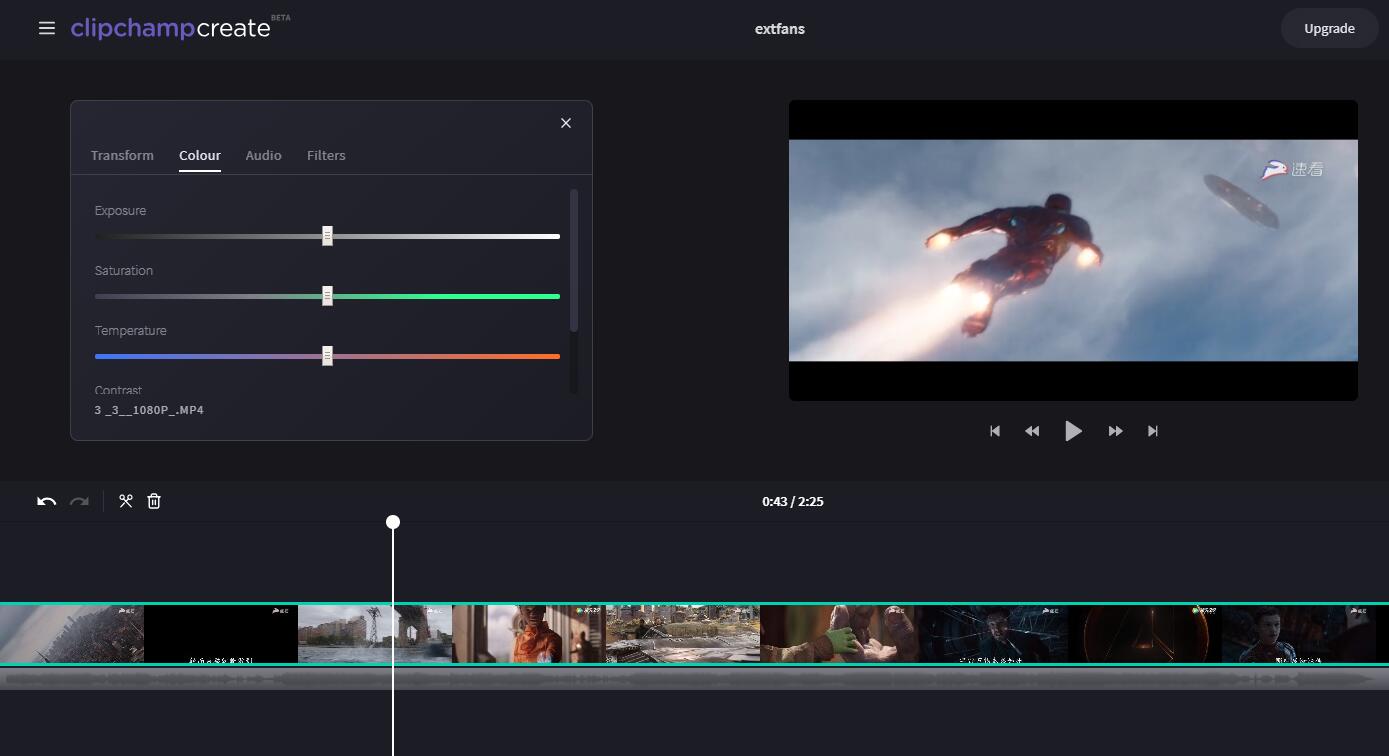This screenshot has height=756, width=1389.
Task: Skip to the end of video
Action: click(1153, 431)
